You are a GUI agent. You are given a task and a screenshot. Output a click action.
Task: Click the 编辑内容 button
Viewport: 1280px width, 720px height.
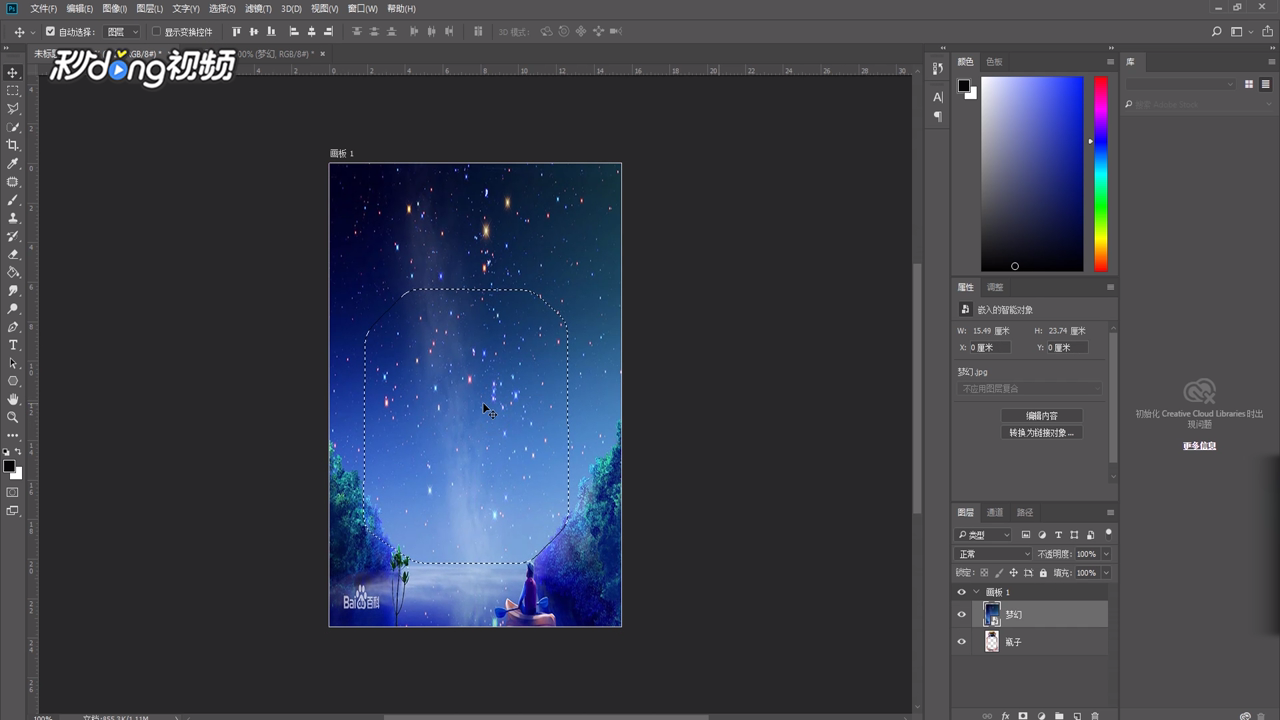1041,416
